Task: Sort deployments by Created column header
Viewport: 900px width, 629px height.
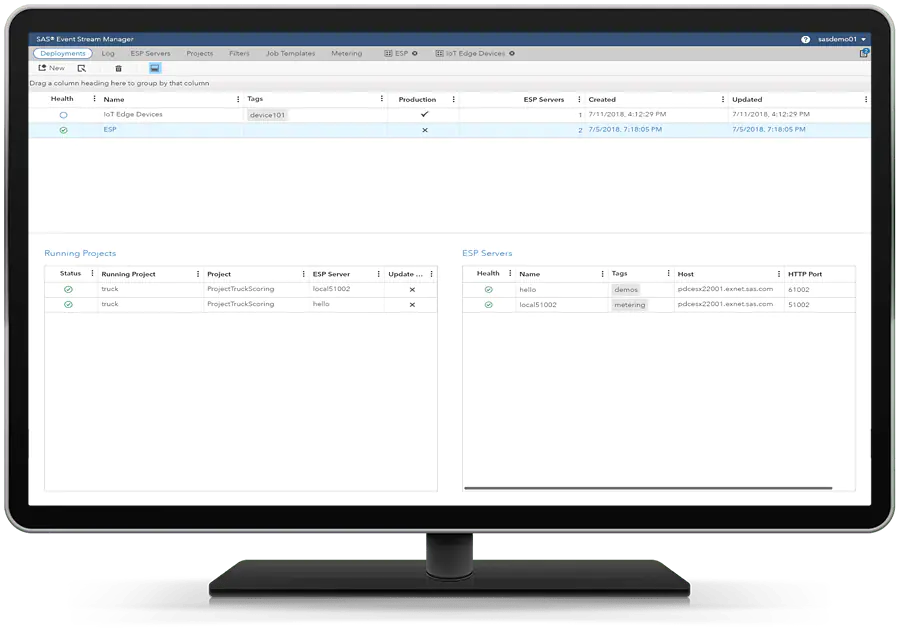Action: pos(602,99)
